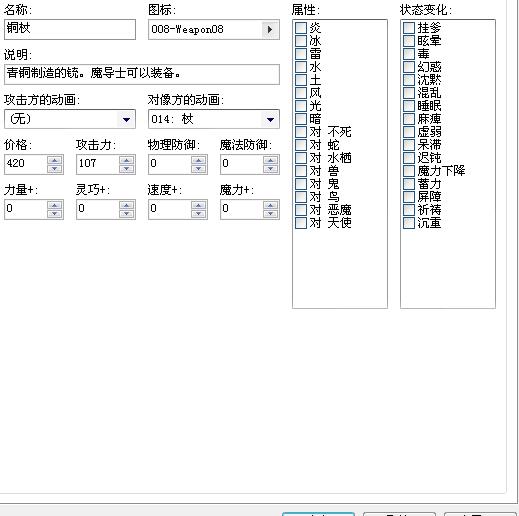Check the 风 attribute checkbox
The image size is (519, 516).
coord(301,93)
